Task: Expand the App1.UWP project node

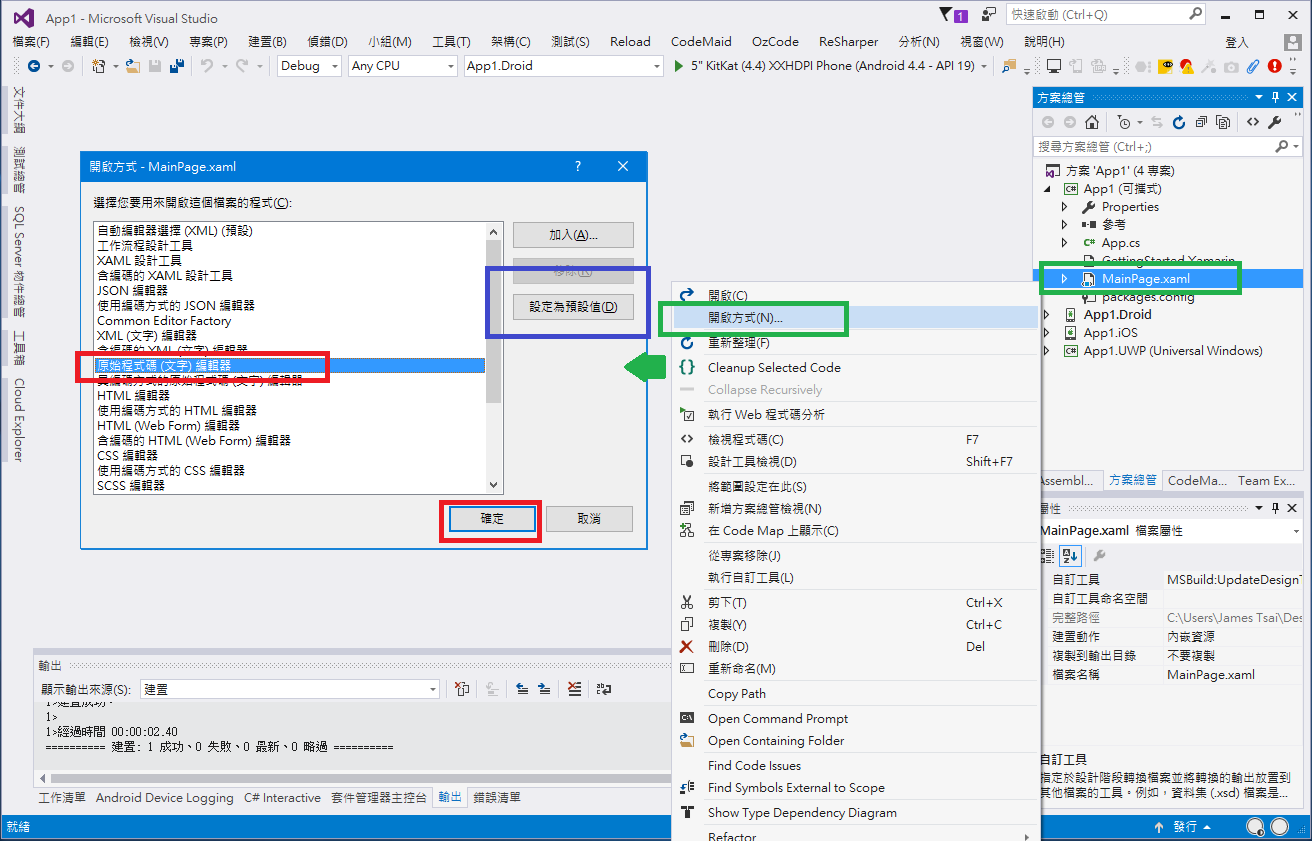Action: point(1047,351)
